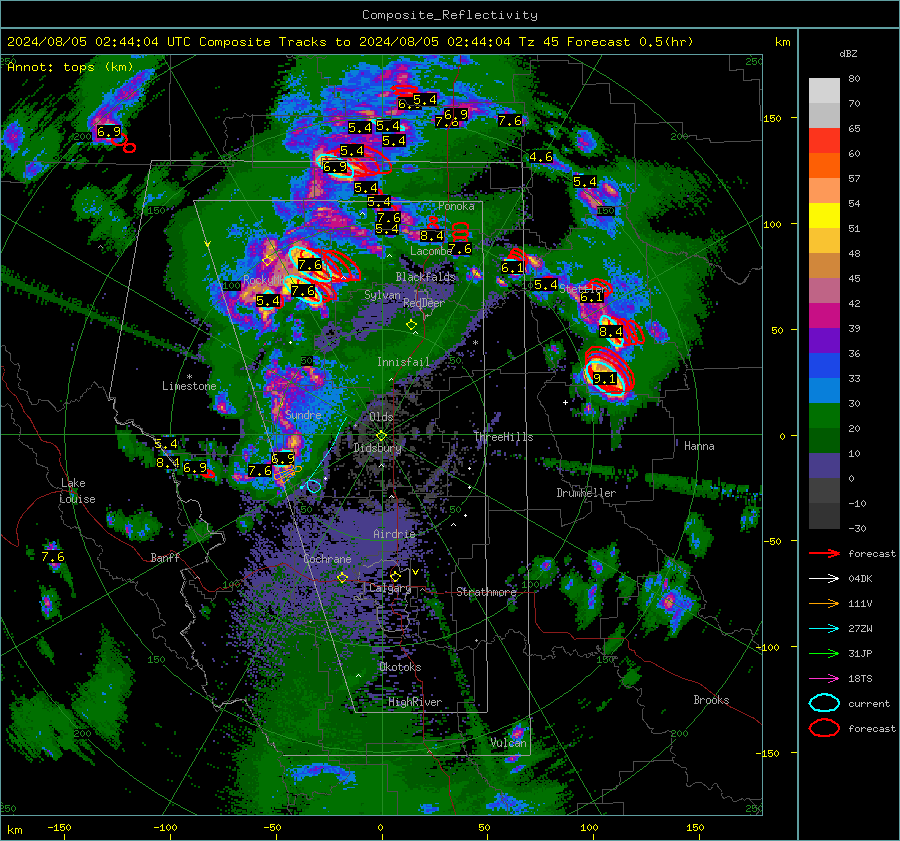
Task: Click the Didsbury city label
Action: click(x=377, y=448)
